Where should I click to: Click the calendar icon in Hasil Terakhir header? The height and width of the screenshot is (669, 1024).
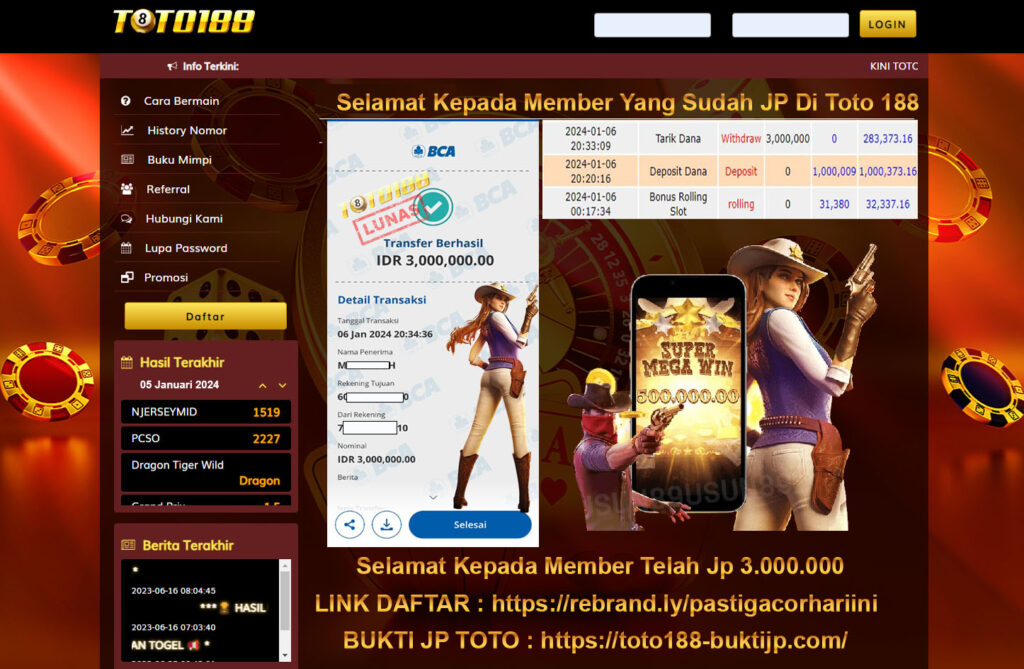[x=127, y=363]
